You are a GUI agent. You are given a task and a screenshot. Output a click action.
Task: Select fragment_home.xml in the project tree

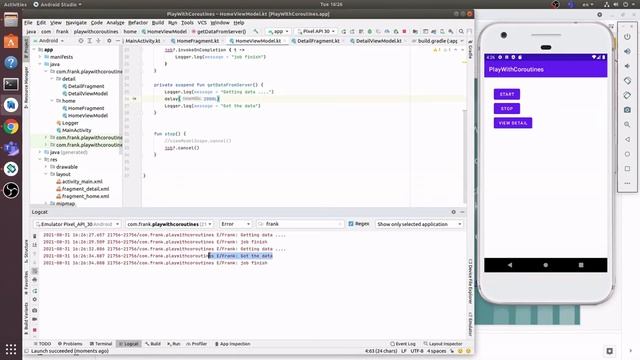[x=82, y=196]
